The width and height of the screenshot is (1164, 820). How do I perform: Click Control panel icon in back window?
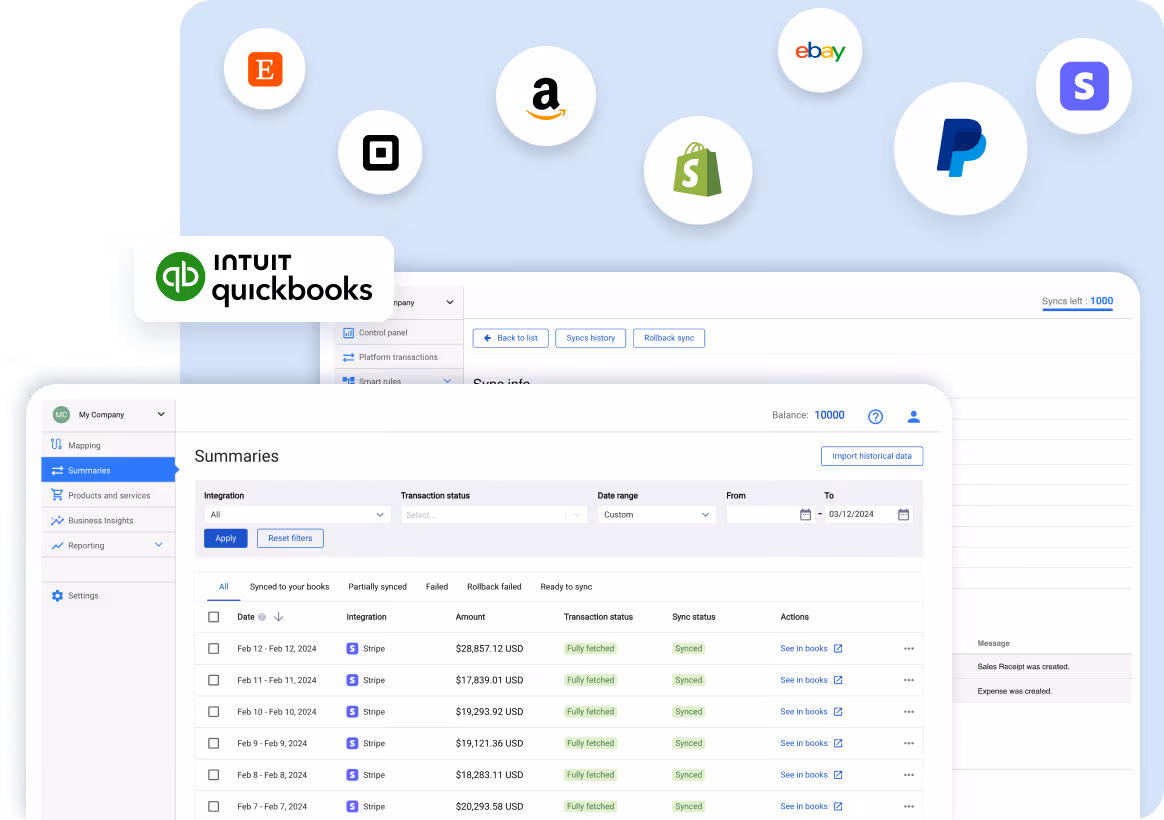click(x=348, y=332)
